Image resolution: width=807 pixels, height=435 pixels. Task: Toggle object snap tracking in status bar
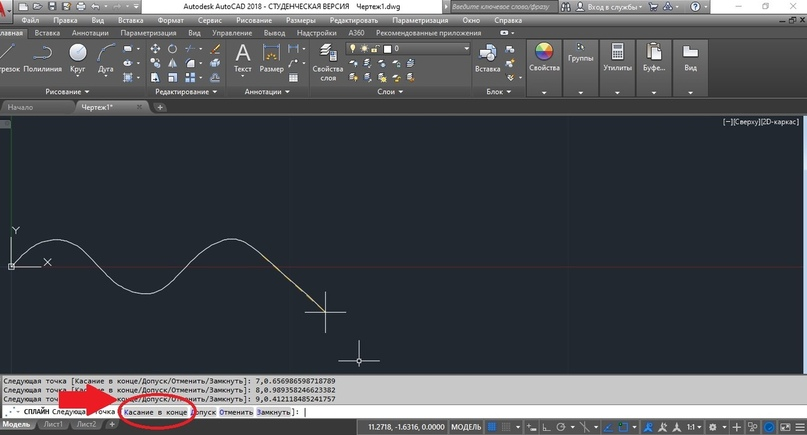click(x=608, y=427)
